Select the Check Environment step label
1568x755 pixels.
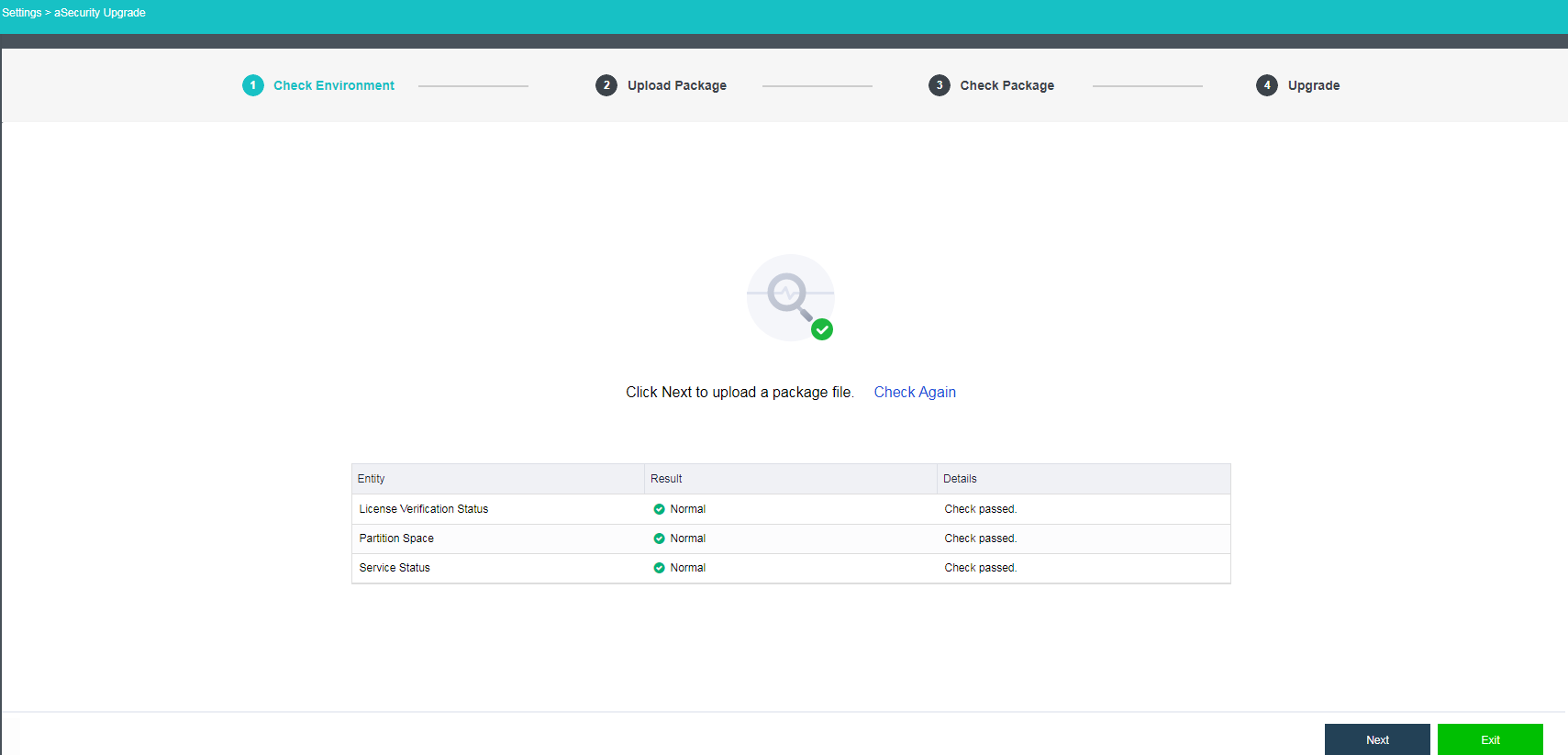[x=334, y=85]
